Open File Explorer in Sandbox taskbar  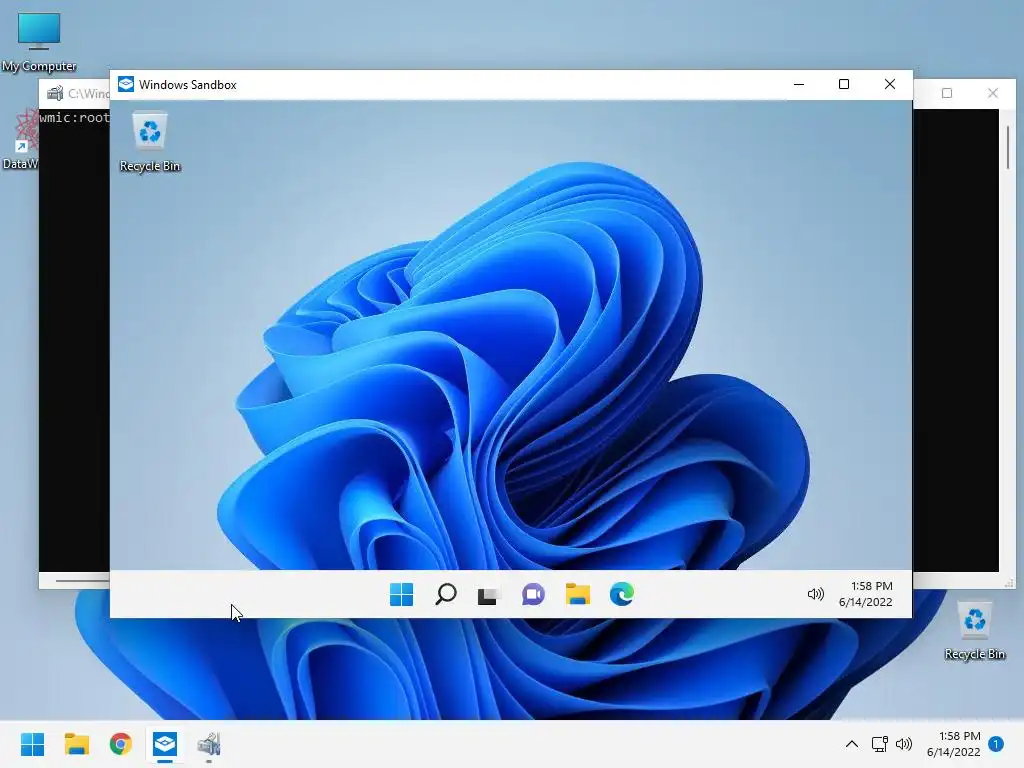click(578, 594)
